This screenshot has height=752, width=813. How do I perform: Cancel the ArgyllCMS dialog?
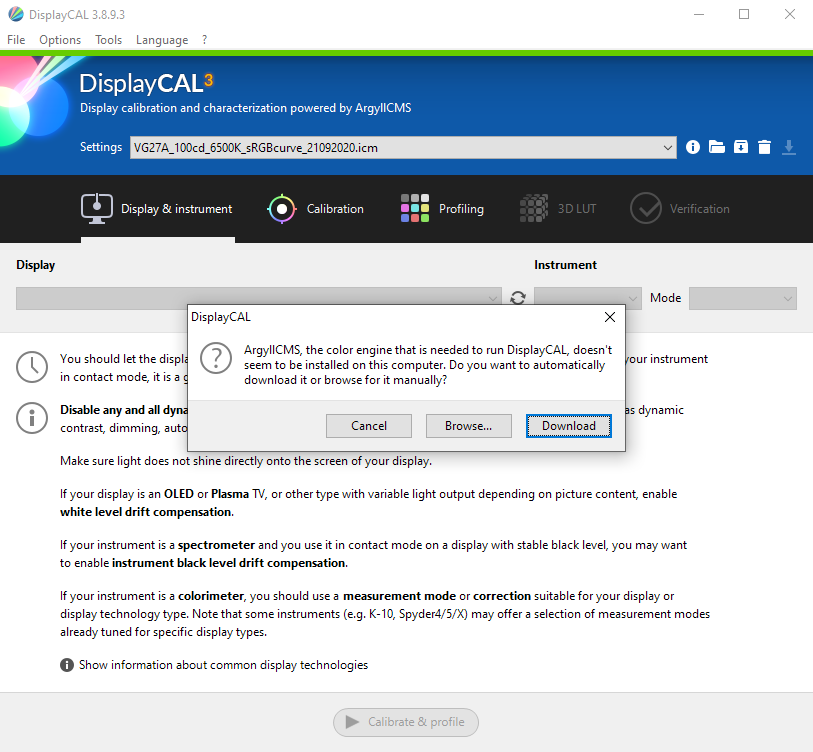point(369,426)
